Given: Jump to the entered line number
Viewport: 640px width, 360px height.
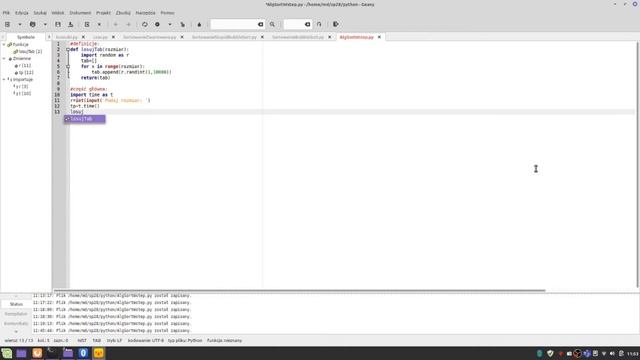Looking at the screenshot, I should [x=319, y=24].
